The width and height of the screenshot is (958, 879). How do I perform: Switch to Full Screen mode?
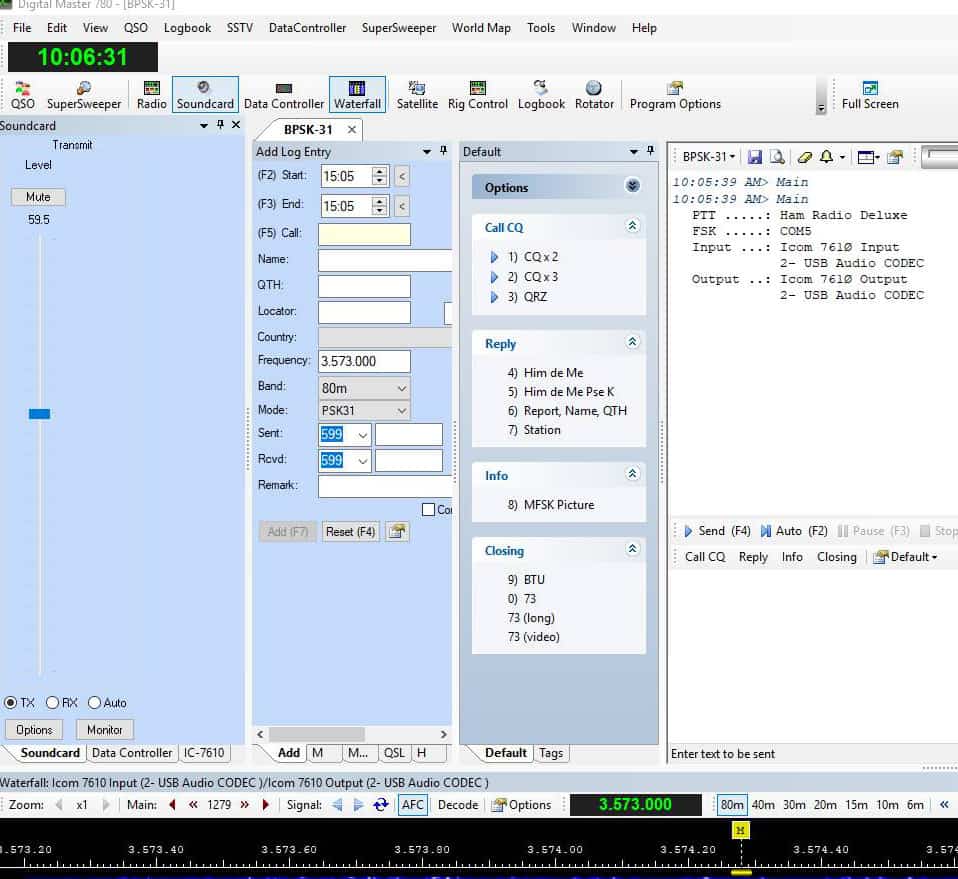pyautogui.click(x=869, y=95)
